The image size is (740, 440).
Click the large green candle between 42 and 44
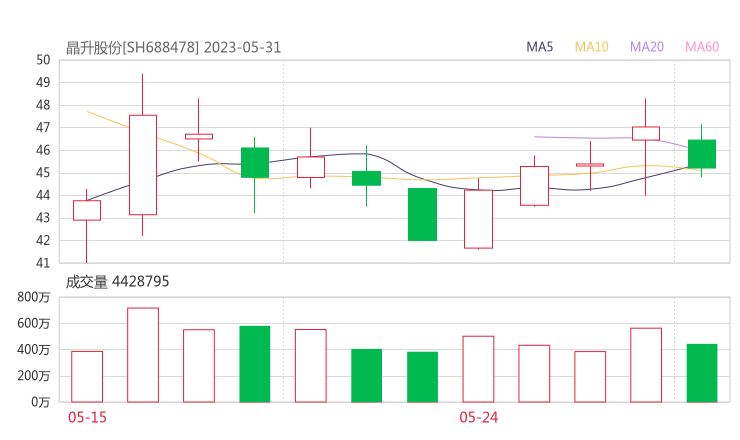[x=422, y=214]
